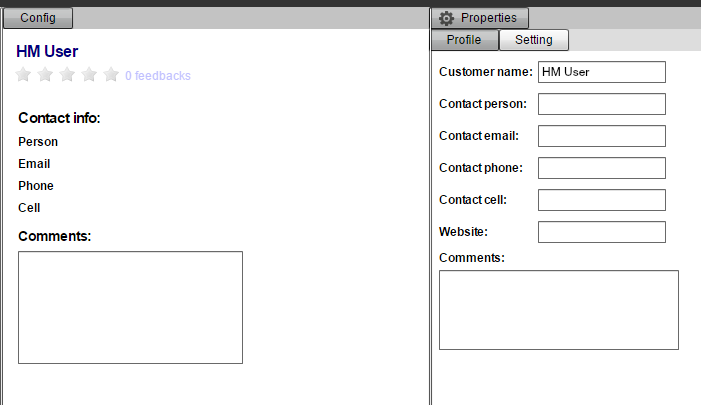
Task: Open the Config tab
Action: [x=38, y=18]
